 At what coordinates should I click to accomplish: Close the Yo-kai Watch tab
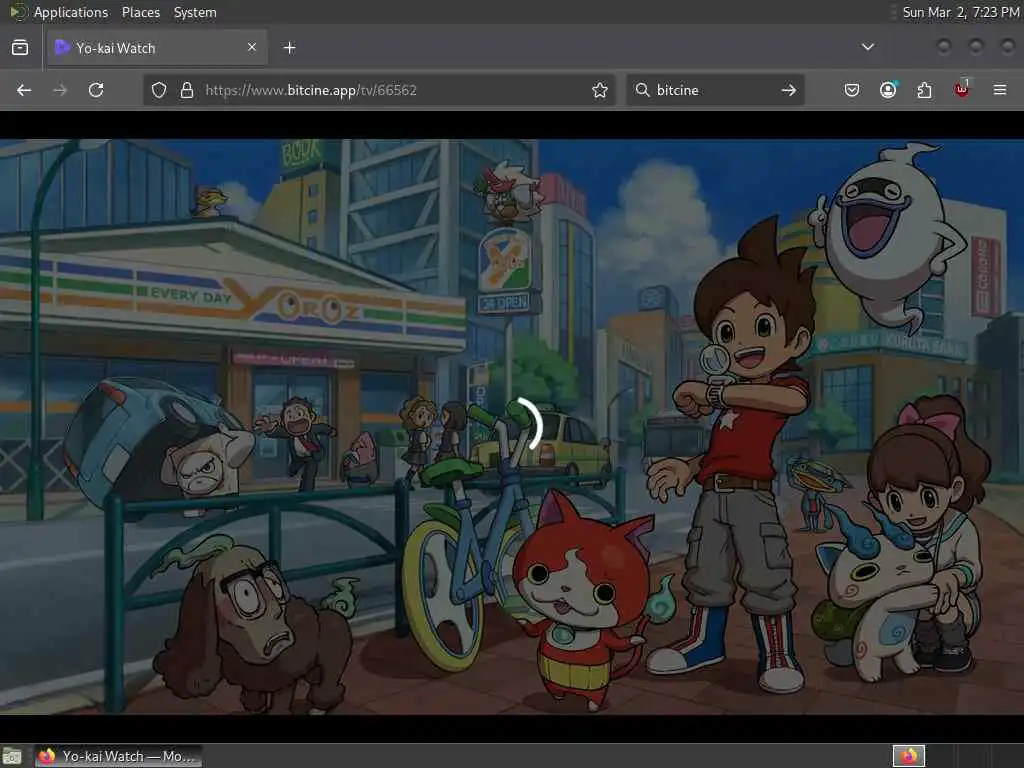pyautogui.click(x=252, y=47)
